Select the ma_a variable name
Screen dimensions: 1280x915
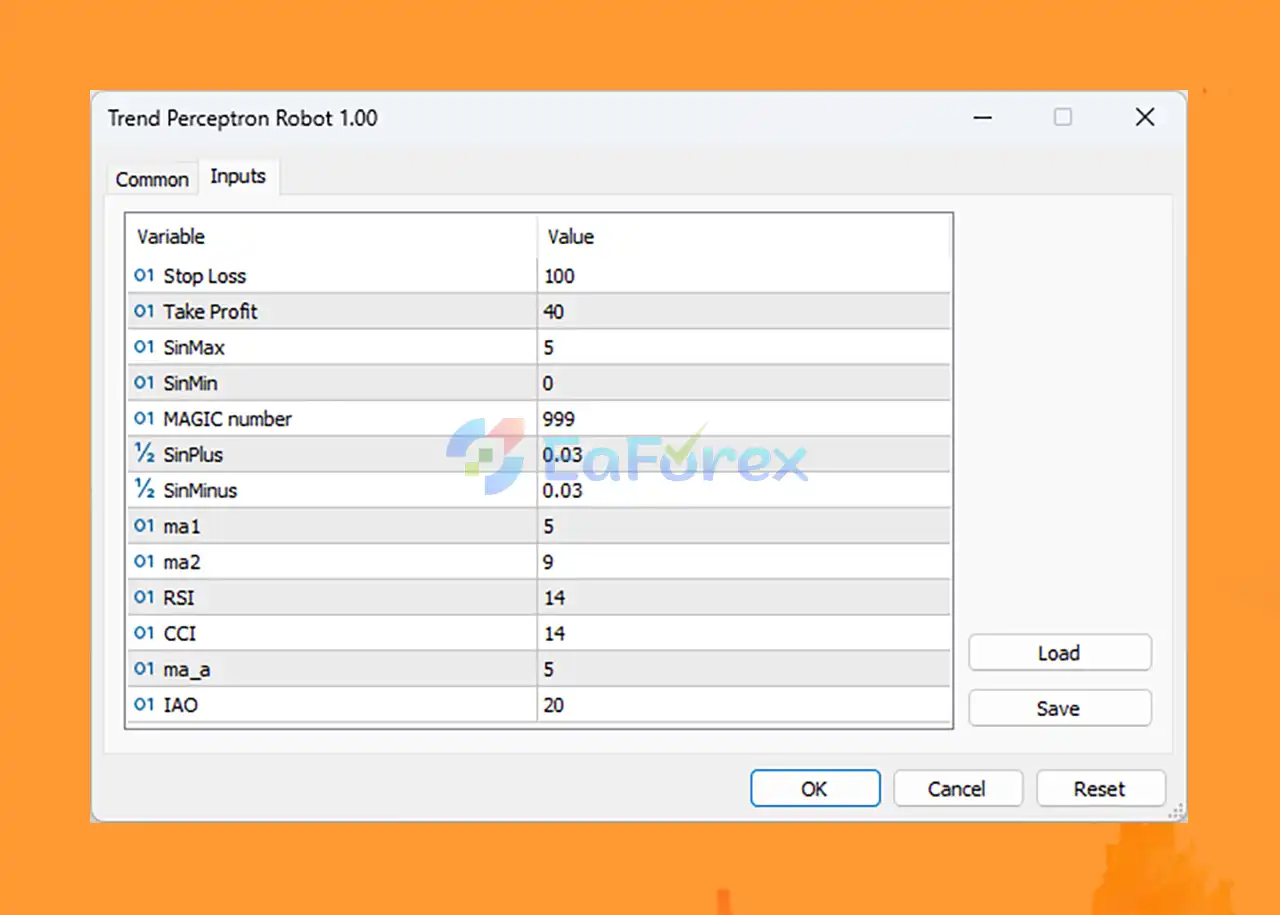point(189,669)
